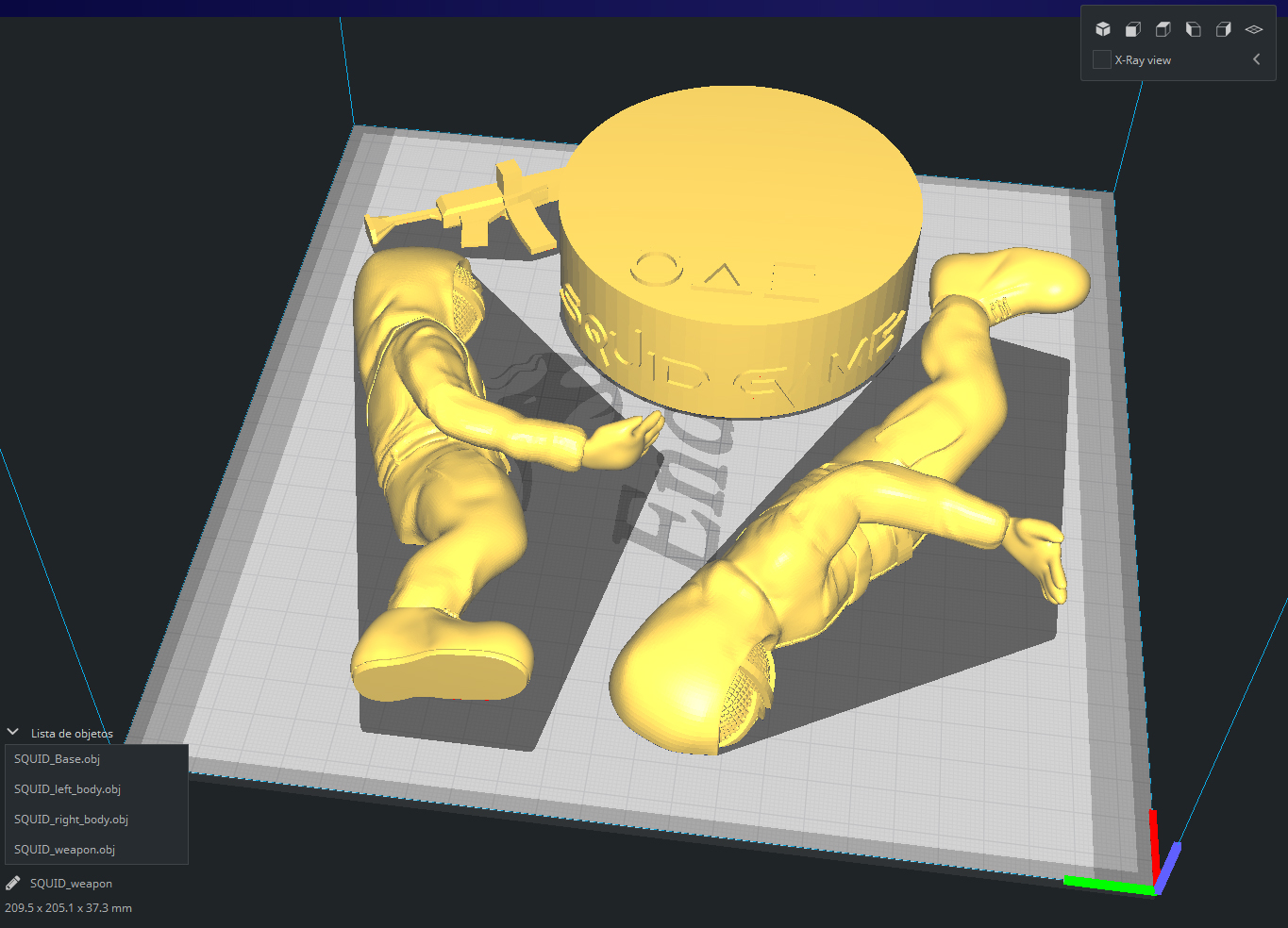Select SQUID_Base.obj in the object list
The image size is (1288, 928).
click(x=96, y=759)
